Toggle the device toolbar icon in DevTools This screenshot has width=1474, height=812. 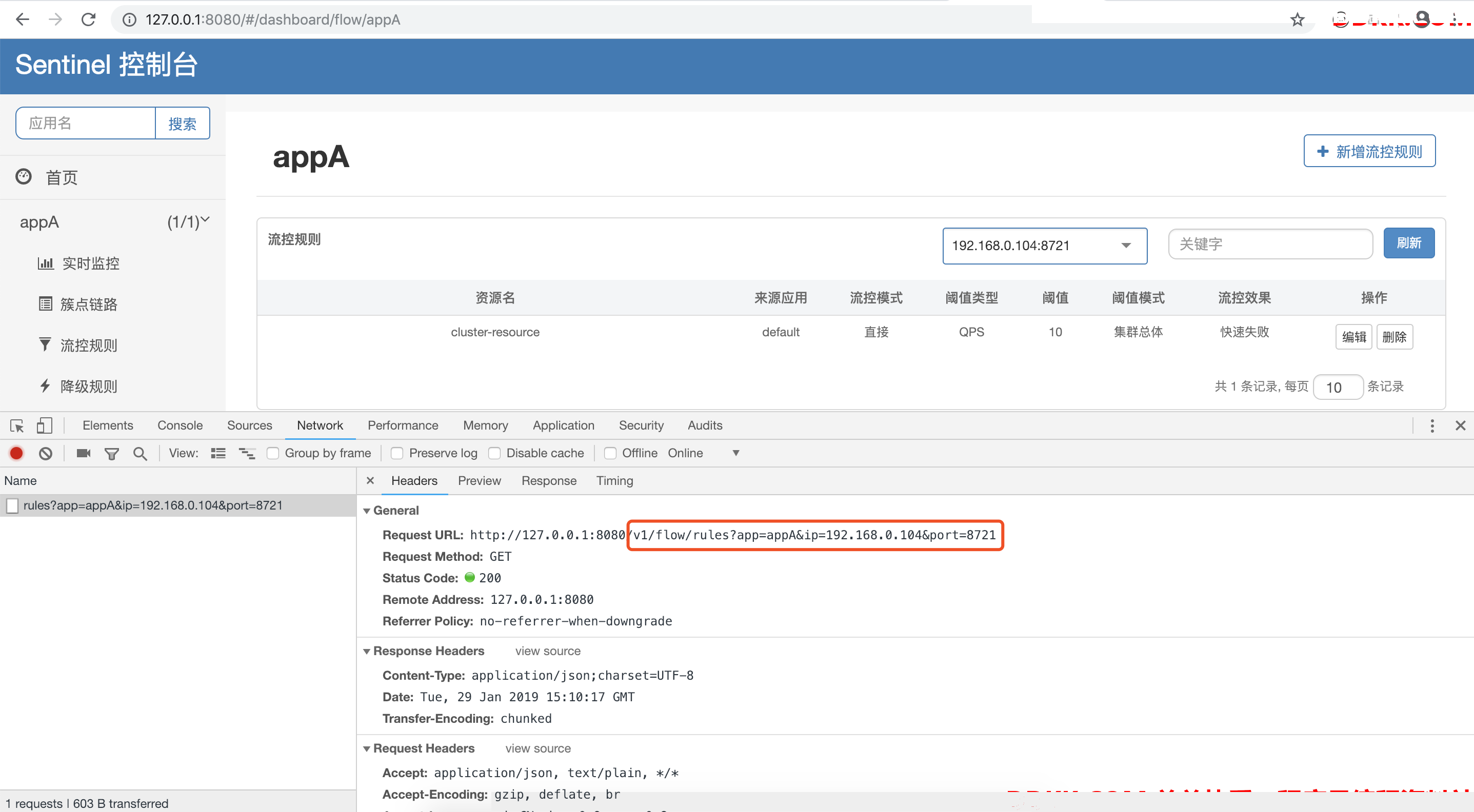(44, 425)
